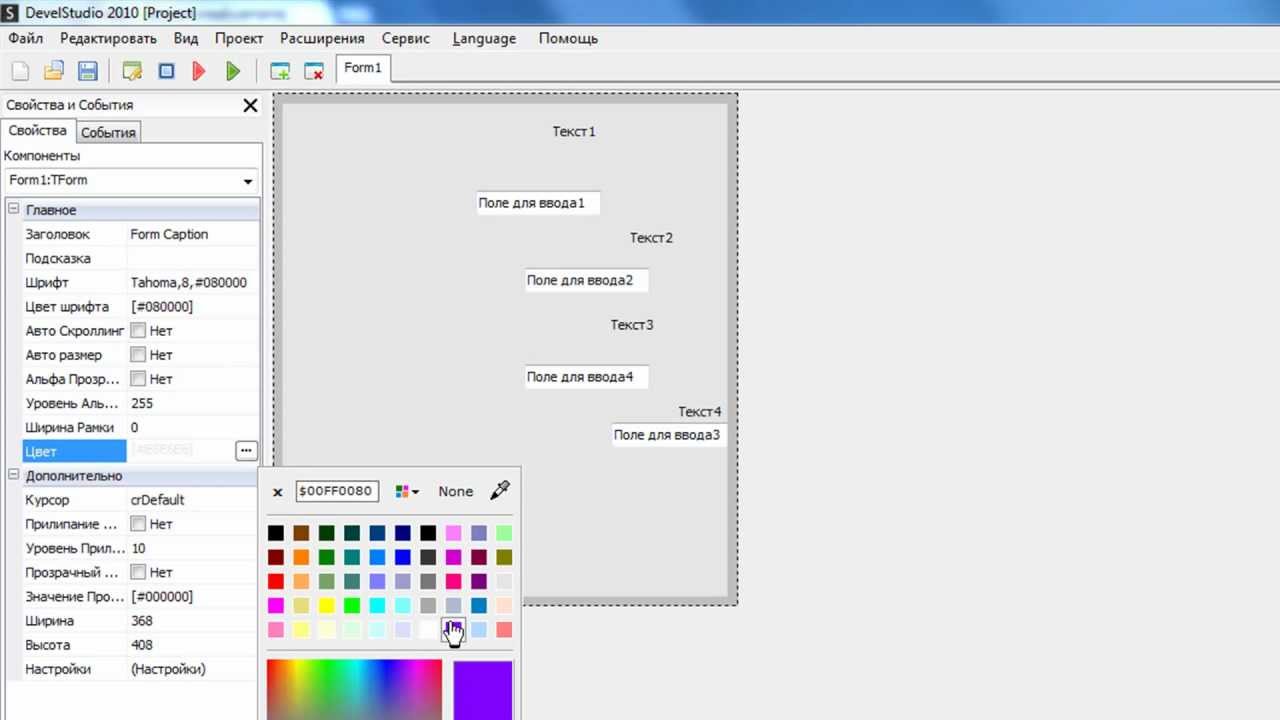The image size is (1280, 720).
Task: Select the Текст4 label on the form
Action: (x=700, y=412)
